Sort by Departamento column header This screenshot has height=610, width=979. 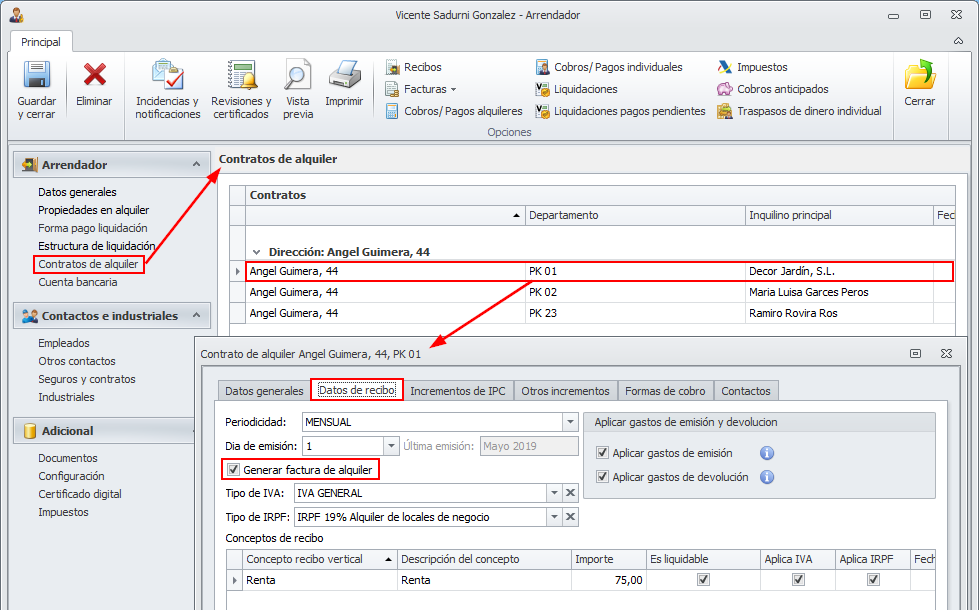click(x=635, y=215)
